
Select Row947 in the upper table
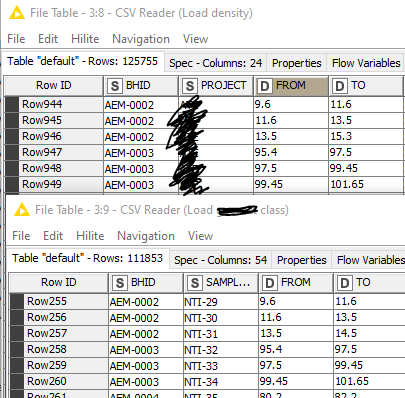42,152
